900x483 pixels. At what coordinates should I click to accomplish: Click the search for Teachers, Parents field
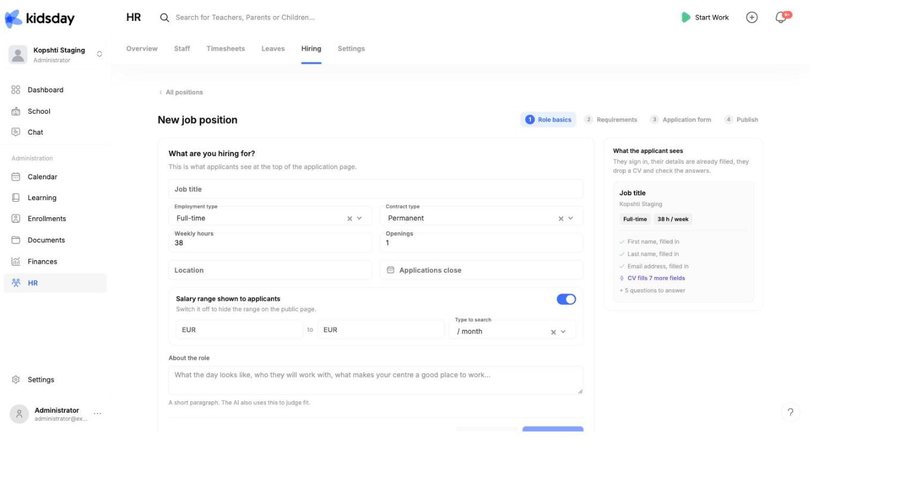pos(245,17)
